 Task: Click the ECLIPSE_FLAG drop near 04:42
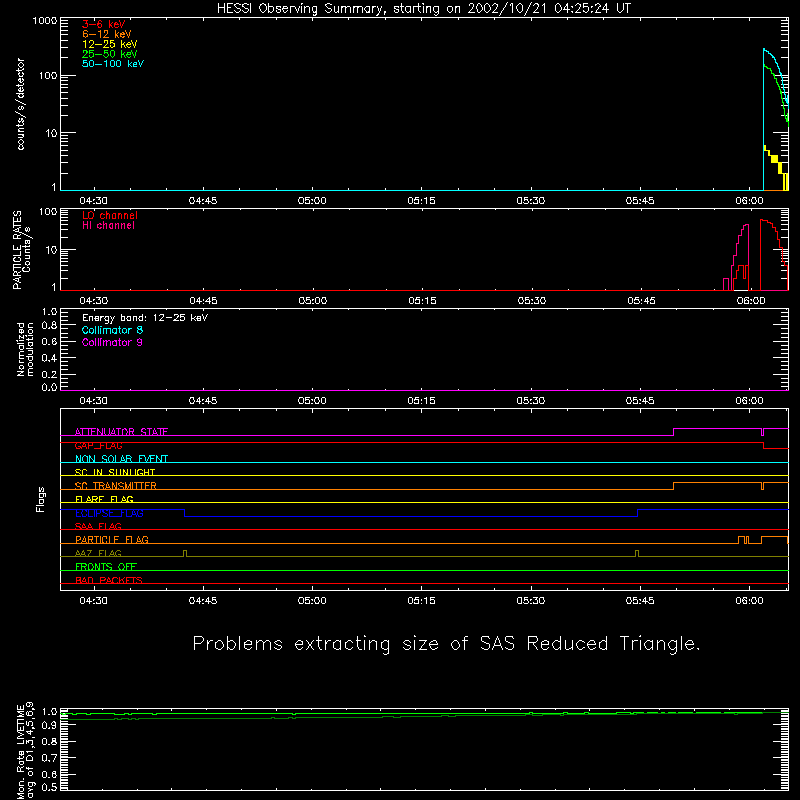(x=184, y=513)
